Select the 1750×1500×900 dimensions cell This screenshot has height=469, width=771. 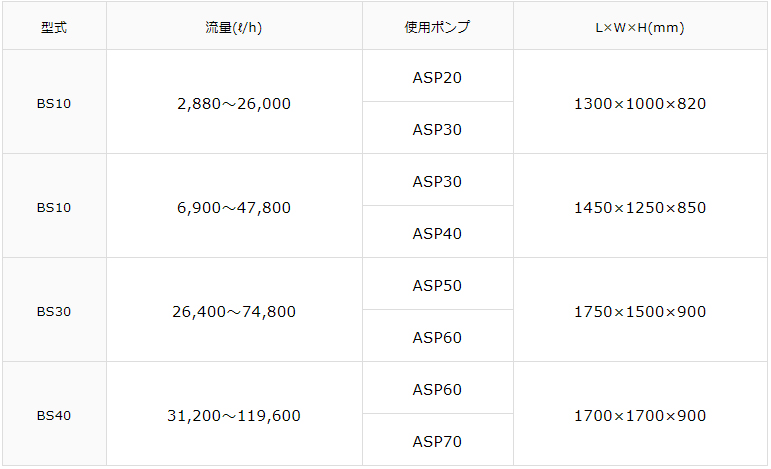coord(639,312)
